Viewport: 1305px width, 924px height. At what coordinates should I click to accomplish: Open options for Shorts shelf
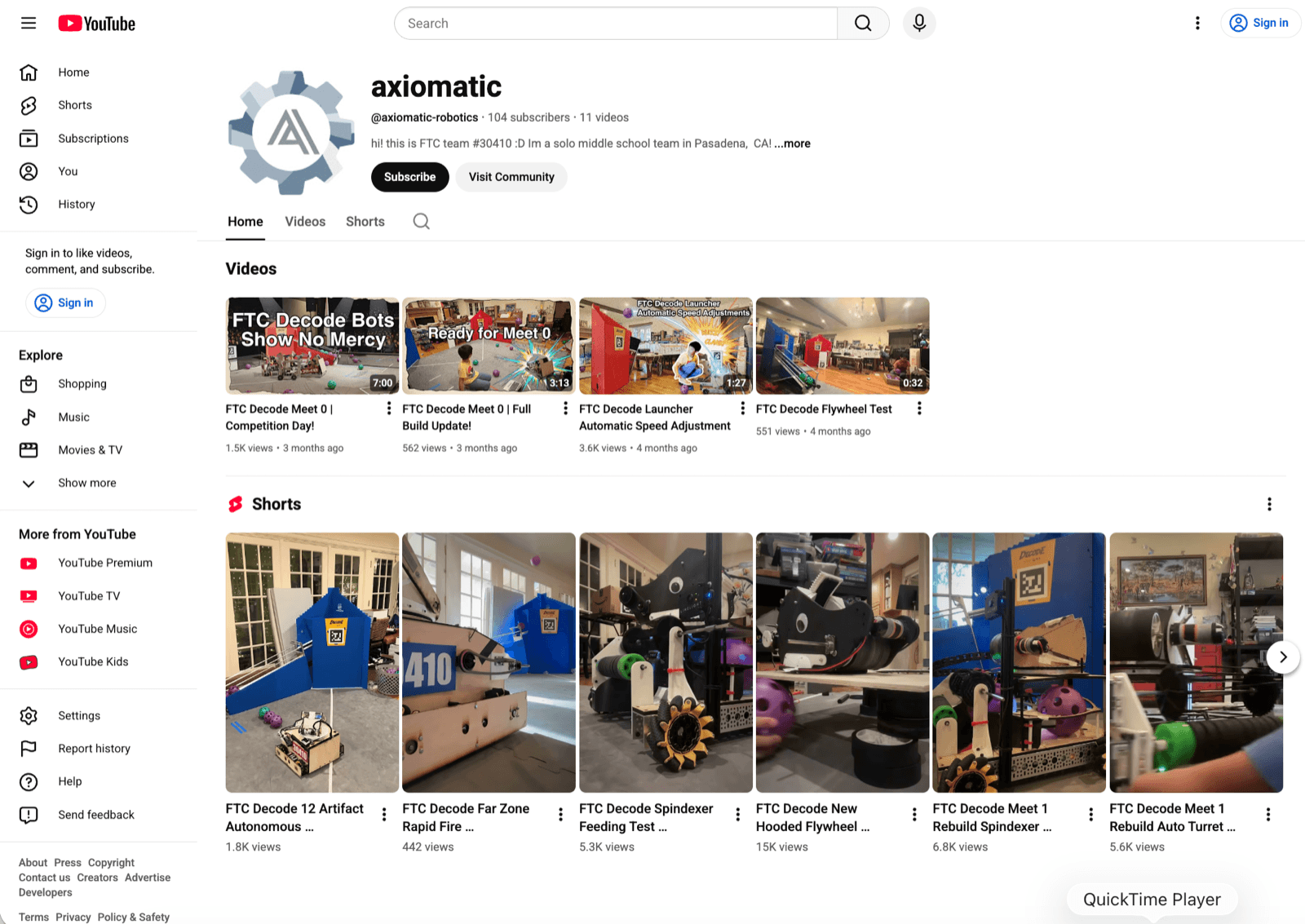pos(1269,504)
